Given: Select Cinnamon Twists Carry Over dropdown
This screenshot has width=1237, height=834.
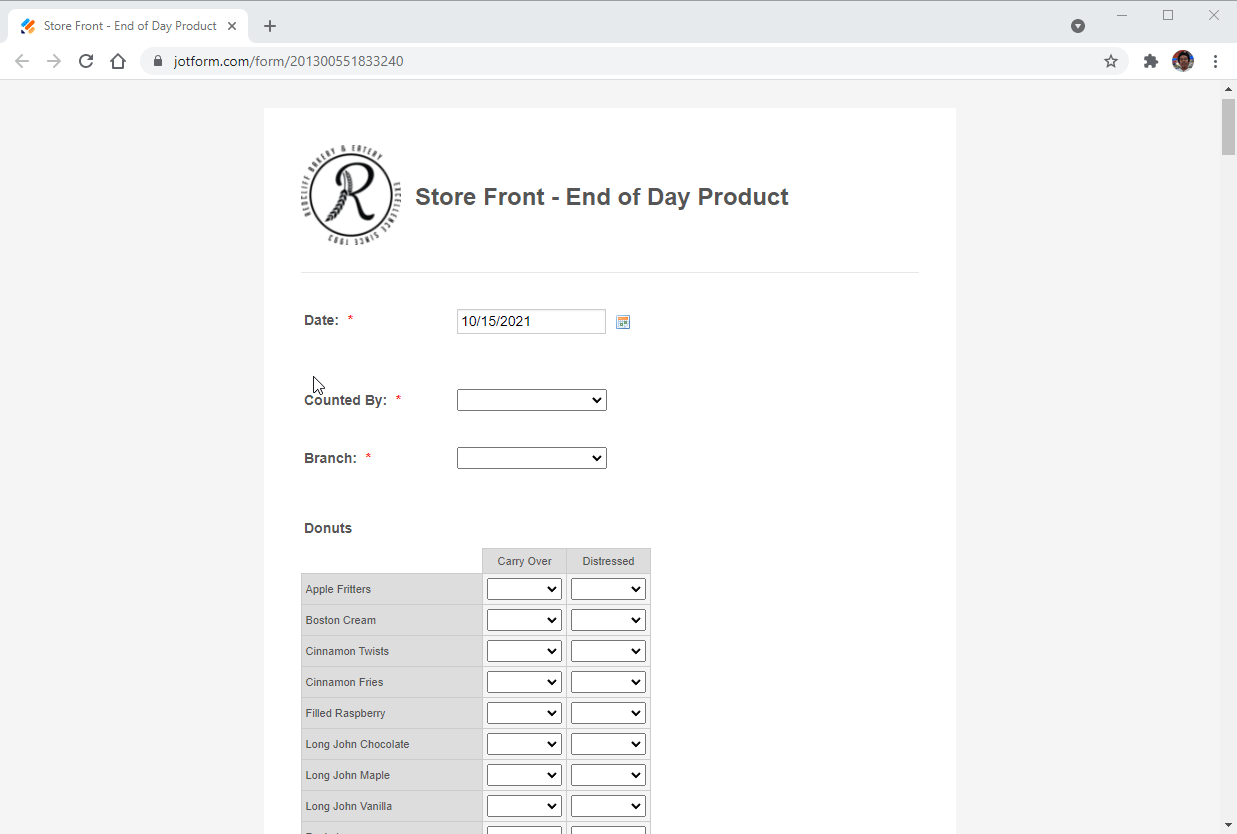Looking at the screenshot, I should 524,652.
